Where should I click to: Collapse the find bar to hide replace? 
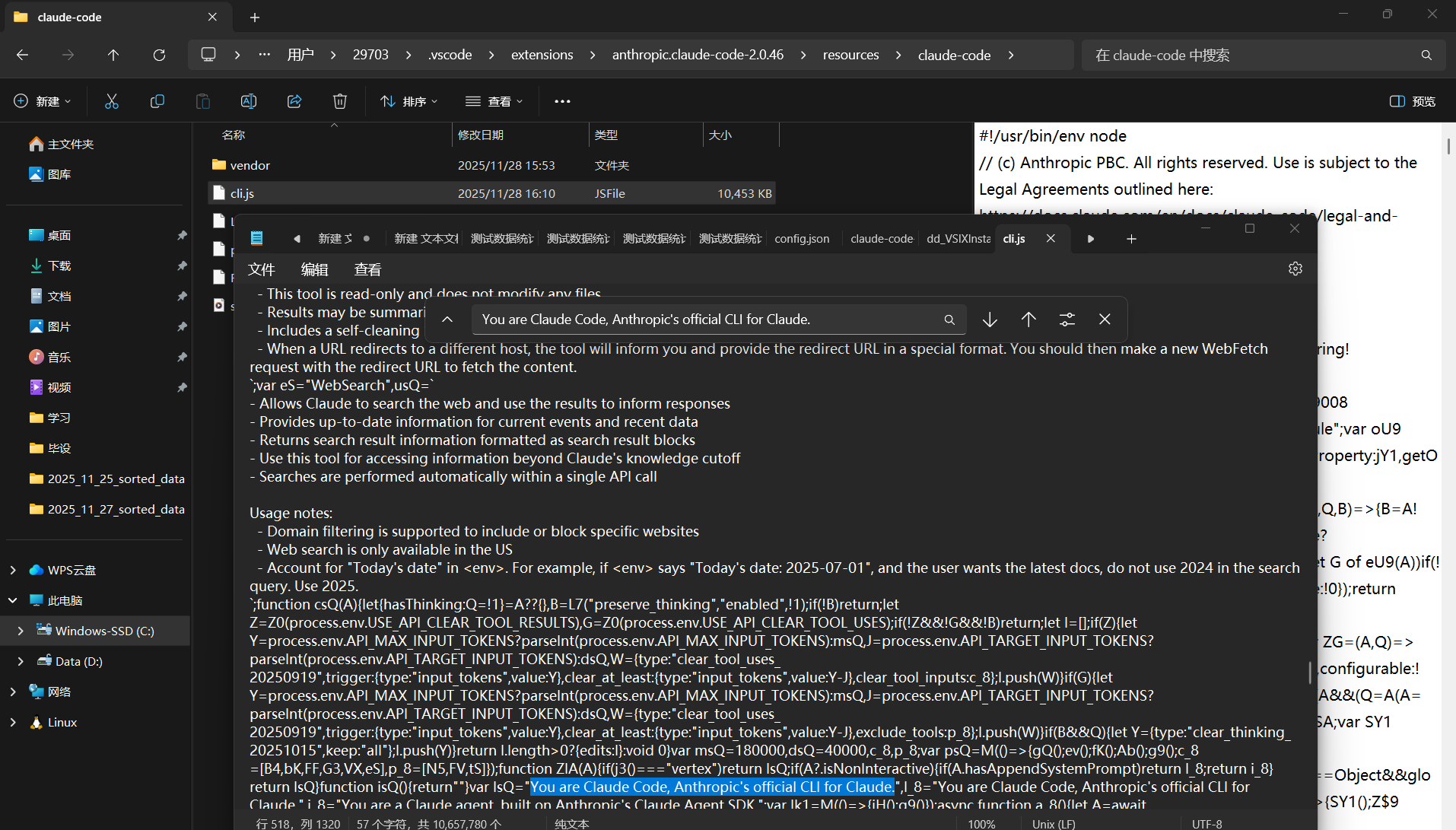(447, 320)
